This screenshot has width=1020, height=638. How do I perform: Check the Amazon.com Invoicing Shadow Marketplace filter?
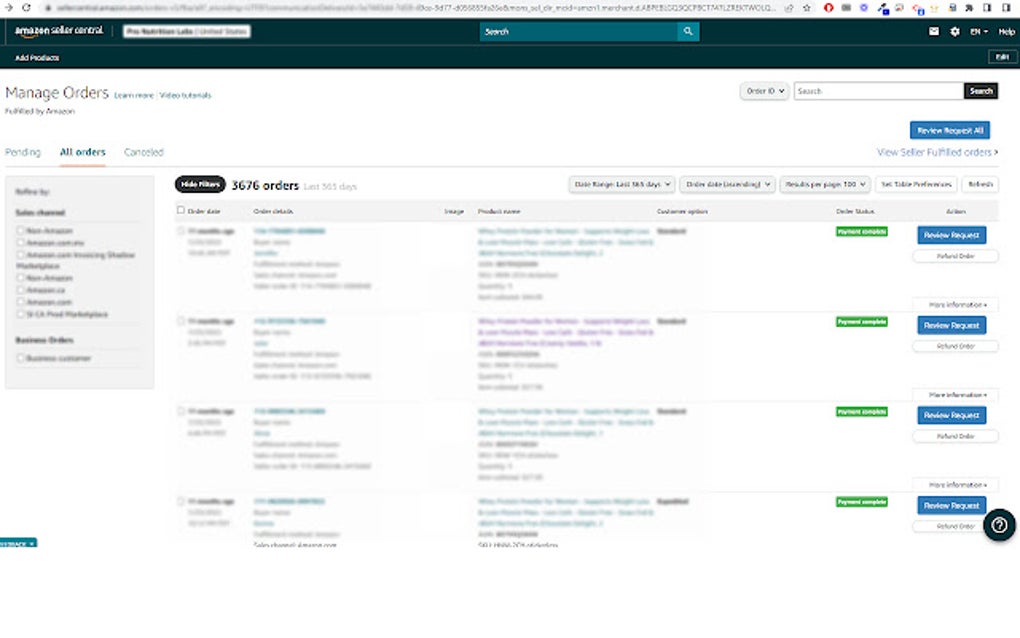[x=20, y=255]
